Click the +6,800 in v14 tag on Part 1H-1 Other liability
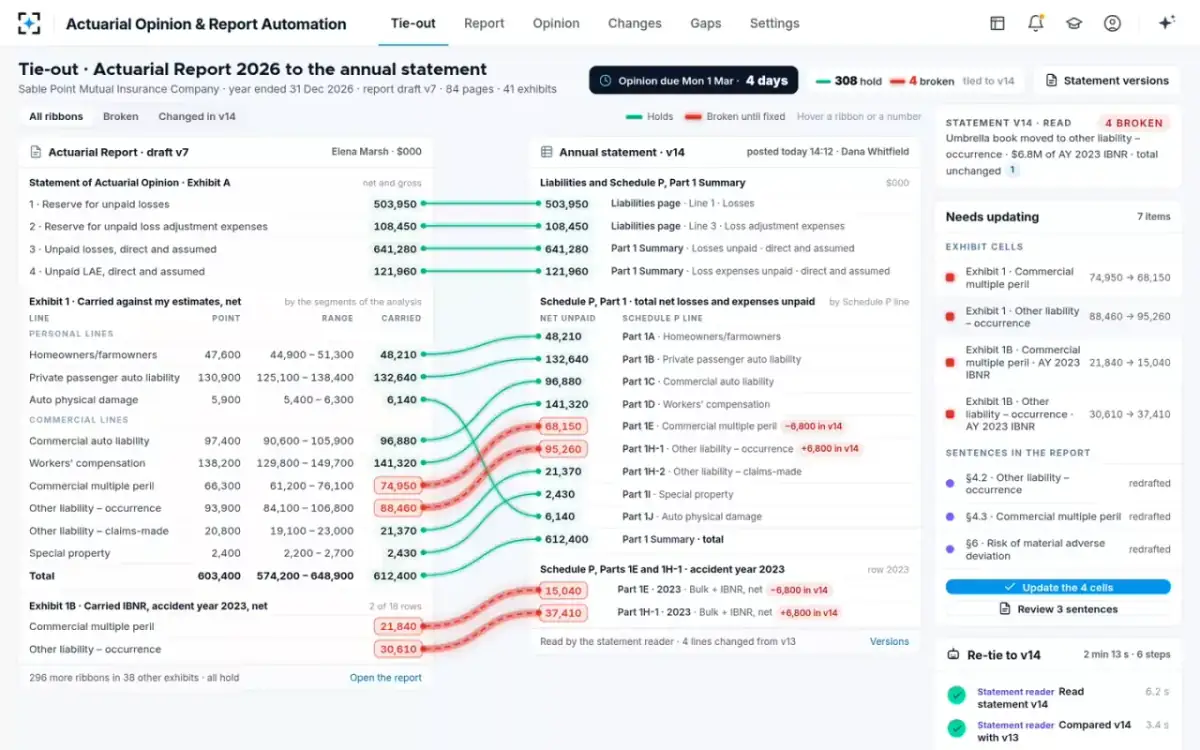This screenshot has height=750, width=1200. [x=830, y=449]
